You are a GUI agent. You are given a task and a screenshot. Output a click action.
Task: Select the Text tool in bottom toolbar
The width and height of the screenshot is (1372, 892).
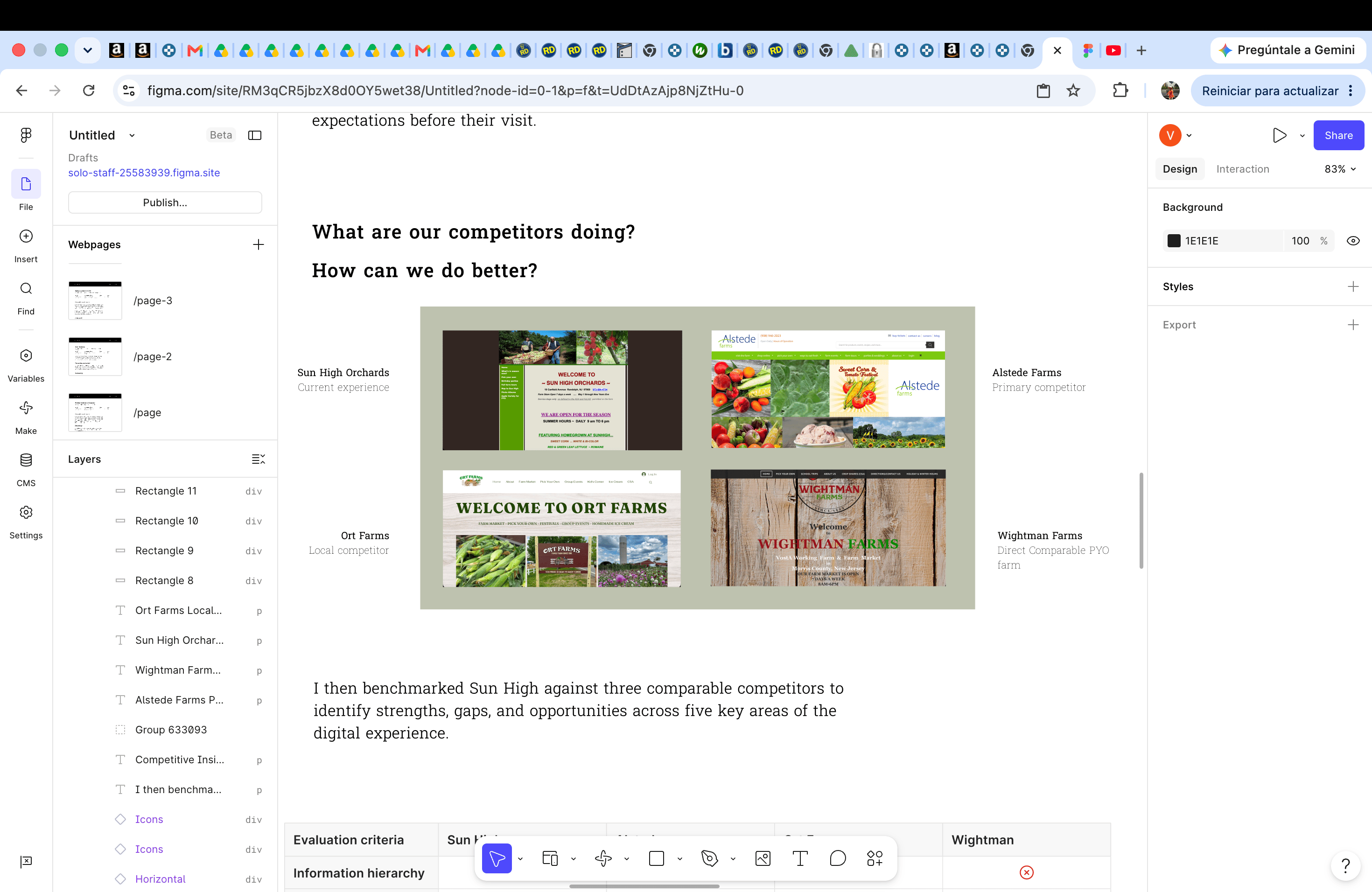pyautogui.click(x=800, y=858)
